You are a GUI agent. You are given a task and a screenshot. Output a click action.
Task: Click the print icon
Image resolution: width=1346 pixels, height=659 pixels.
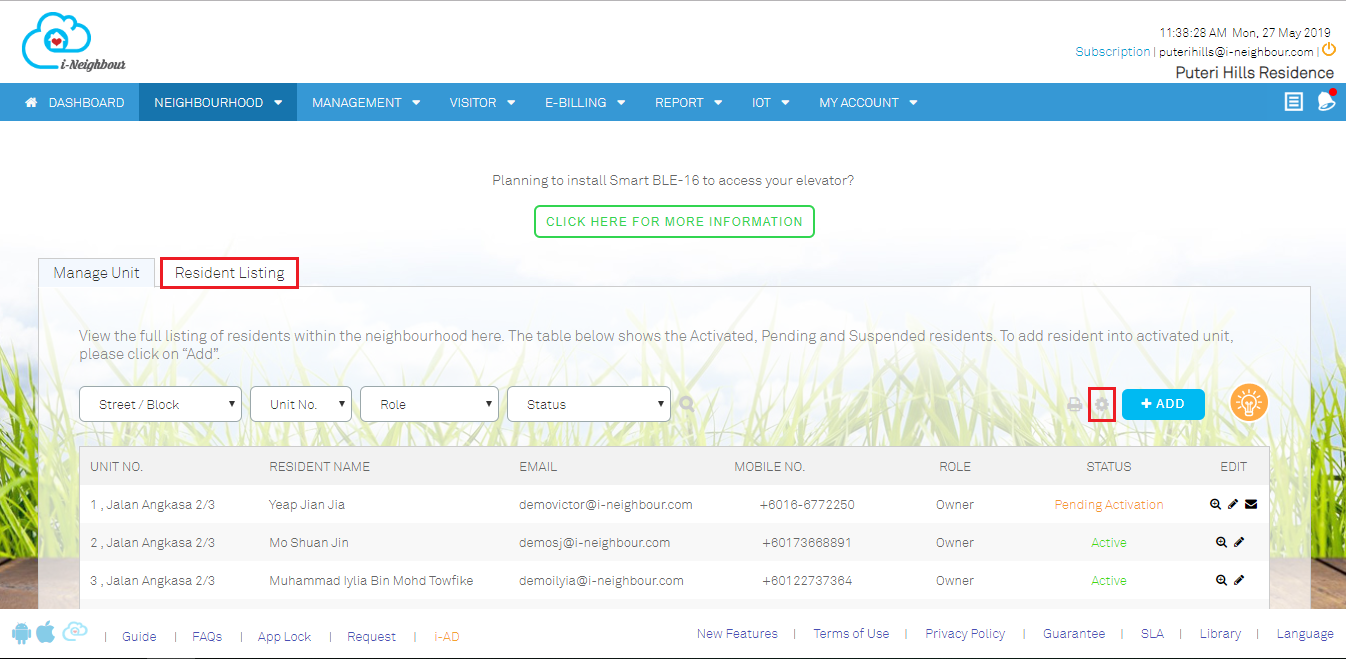click(1075, 404)
